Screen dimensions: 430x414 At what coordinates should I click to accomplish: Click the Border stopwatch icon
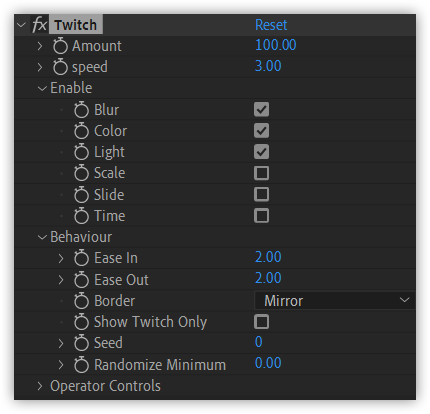(81, 301)
